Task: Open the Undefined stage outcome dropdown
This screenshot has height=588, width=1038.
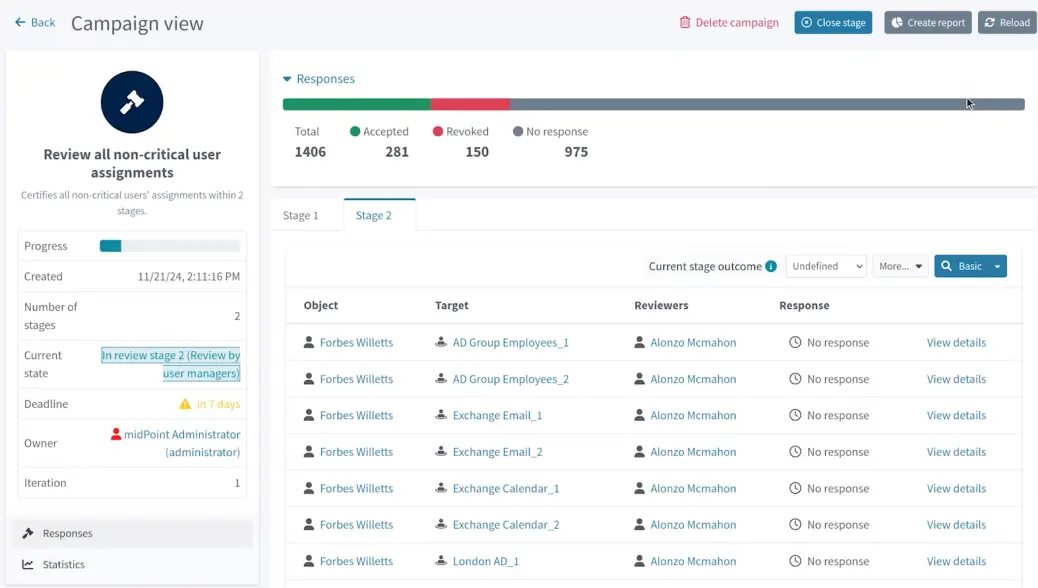Action: (826, 266)
